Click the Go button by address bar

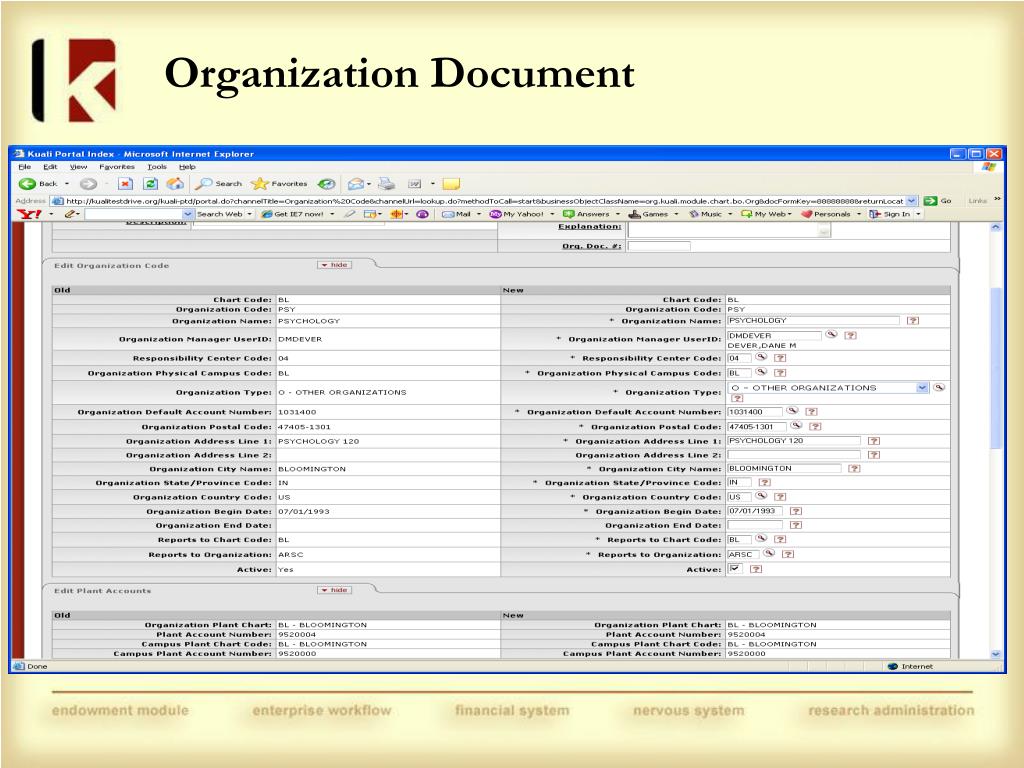point(936,200)
